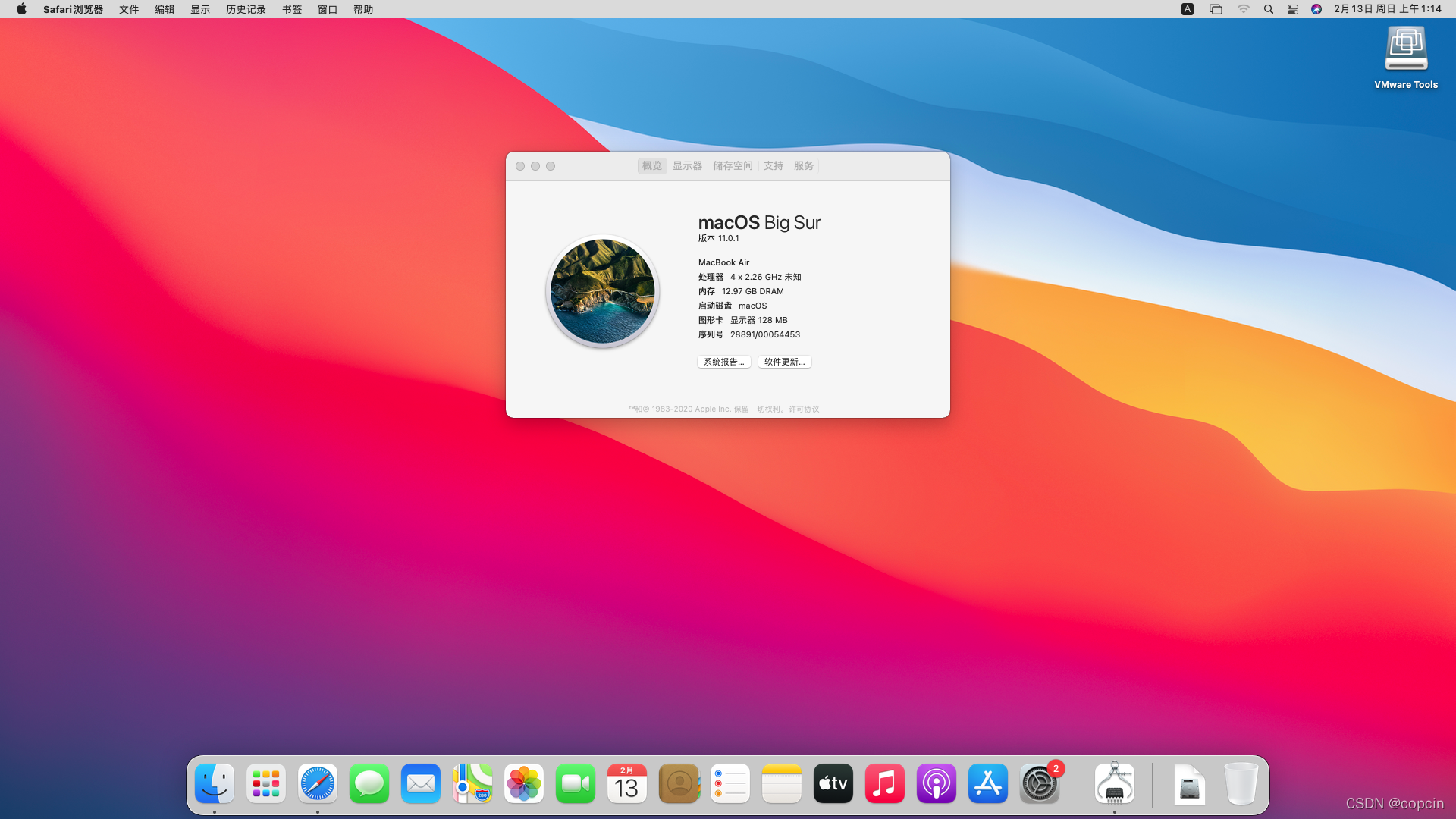Close the About This Mac window
1456x819 pixels.
click(x=520, y=166)
